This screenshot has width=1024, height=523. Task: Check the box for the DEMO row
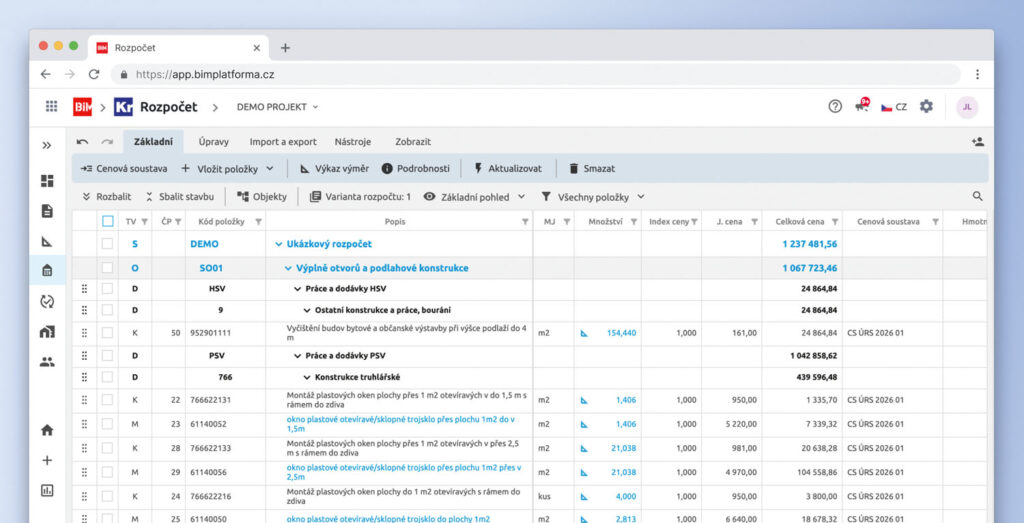108,244
